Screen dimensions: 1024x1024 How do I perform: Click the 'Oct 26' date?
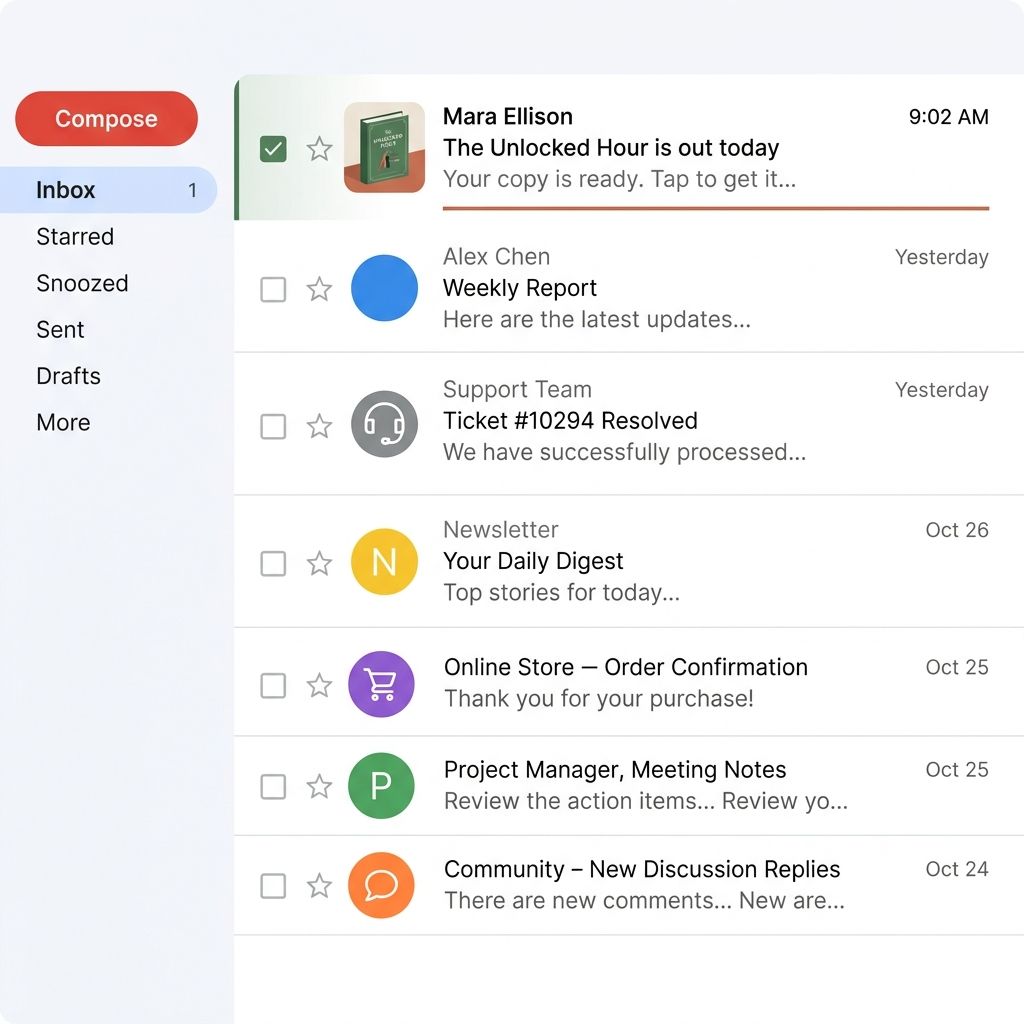(x=957, y=530)
